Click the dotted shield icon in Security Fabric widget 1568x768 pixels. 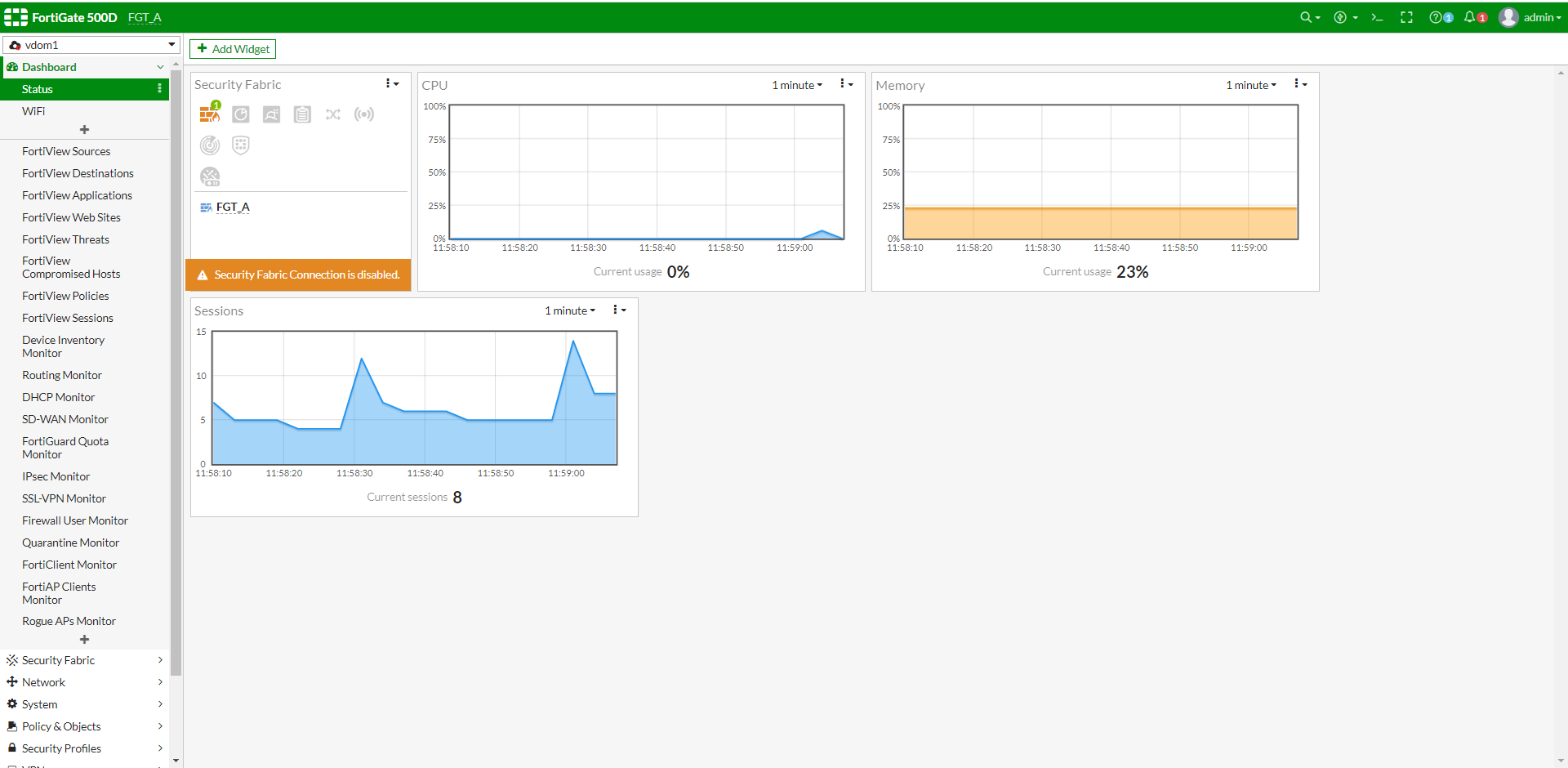(240, 145)
